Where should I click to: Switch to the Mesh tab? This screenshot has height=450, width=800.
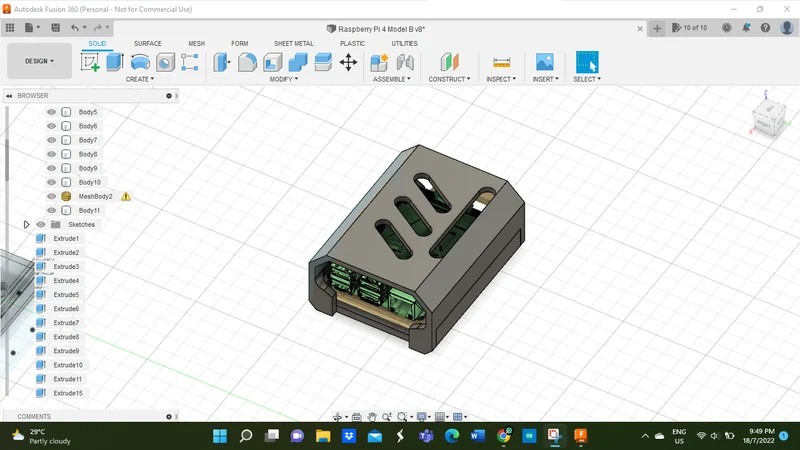coord(196,43)
